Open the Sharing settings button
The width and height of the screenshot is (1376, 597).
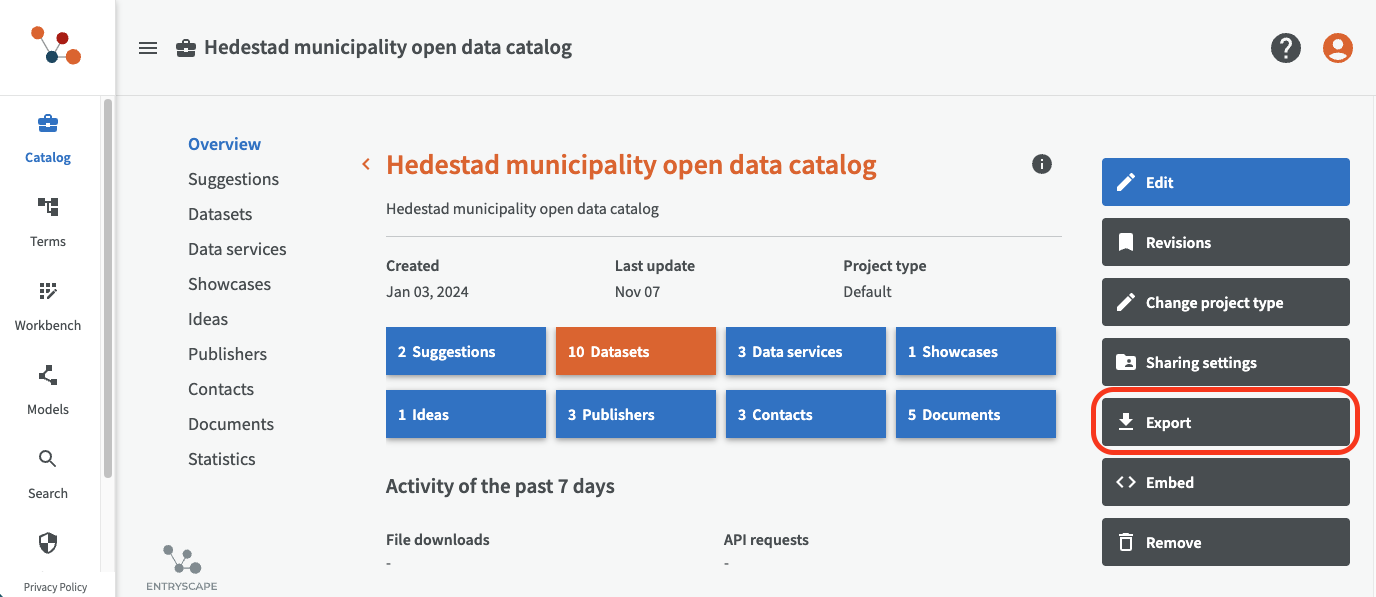[x=1225, y=363]
